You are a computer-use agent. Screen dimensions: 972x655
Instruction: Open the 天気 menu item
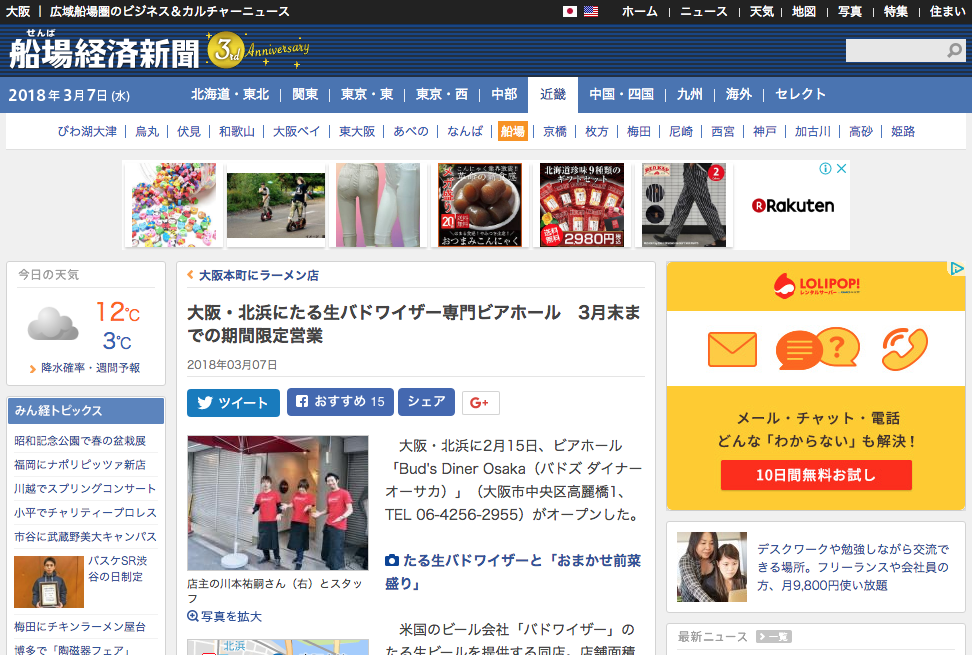tap(761, 12)
